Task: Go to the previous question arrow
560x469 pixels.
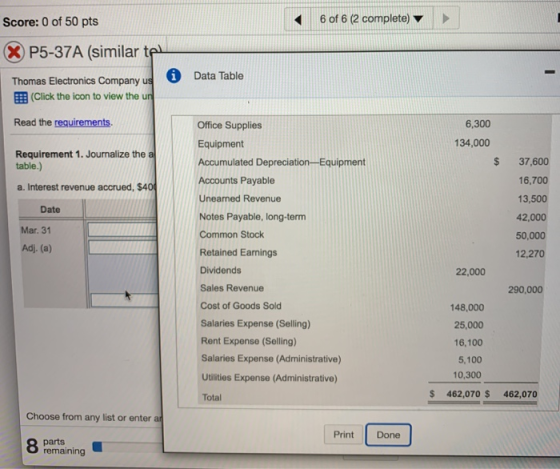Action: 298,19
